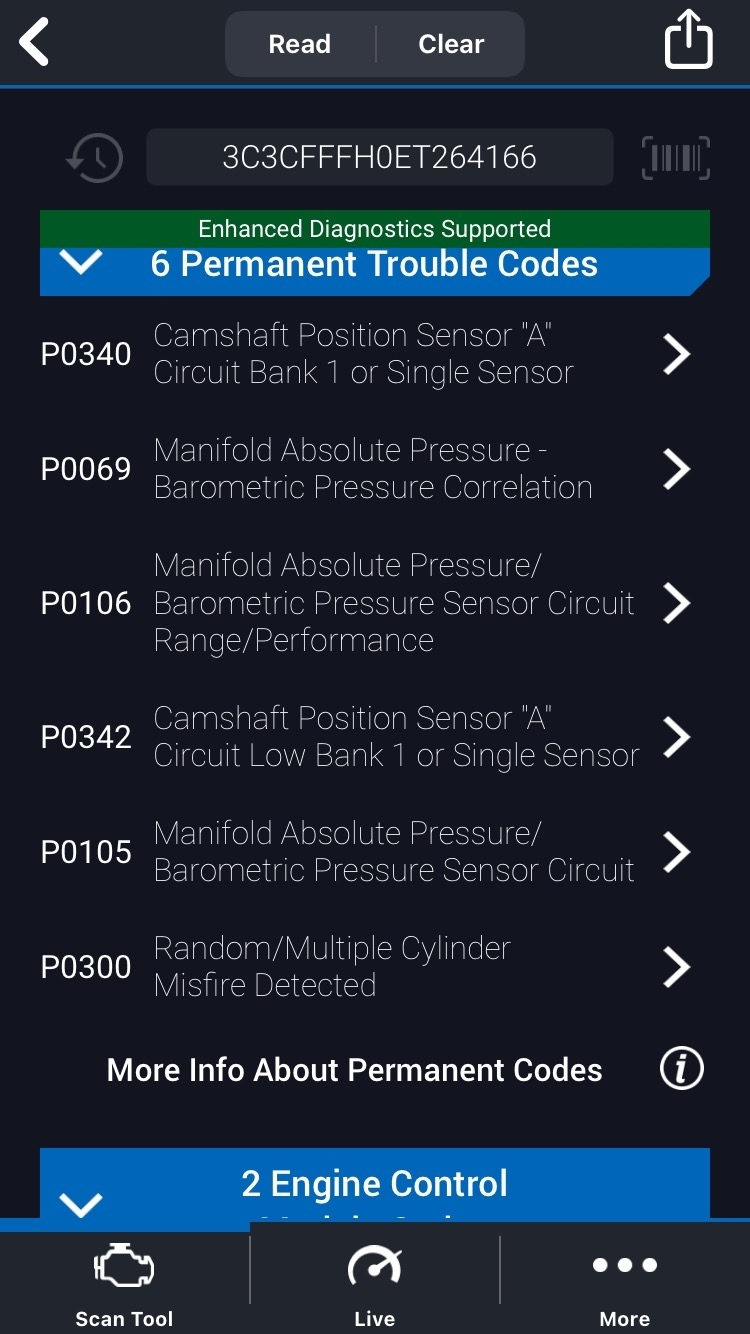Select the Read segment
The width and height of the screenshot is (750, 1334).
coord(300,44)
